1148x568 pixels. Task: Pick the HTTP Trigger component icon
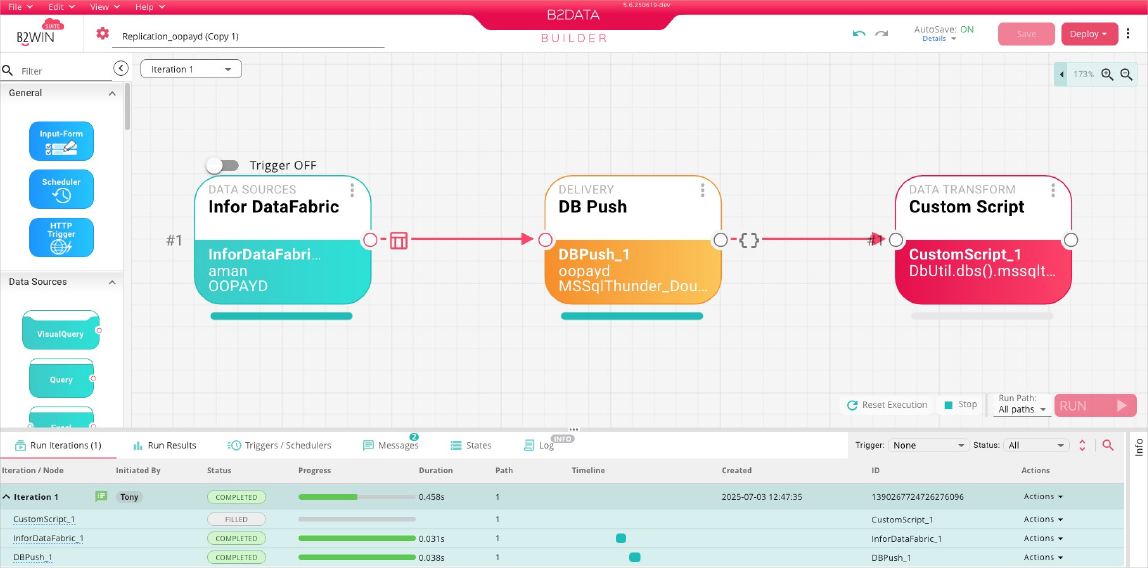(x=62, y=237)
